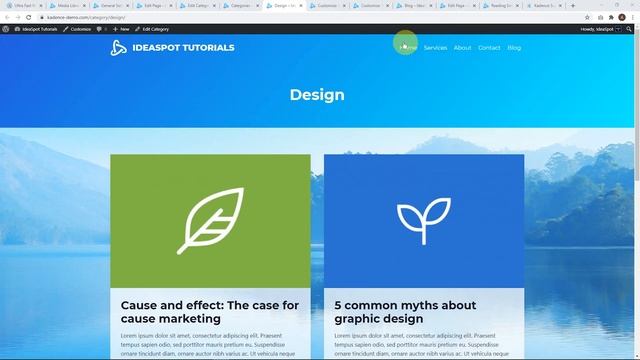Open the Chrome three-dot menu
The height and width of the screenshot is (360, 640).
633,18
